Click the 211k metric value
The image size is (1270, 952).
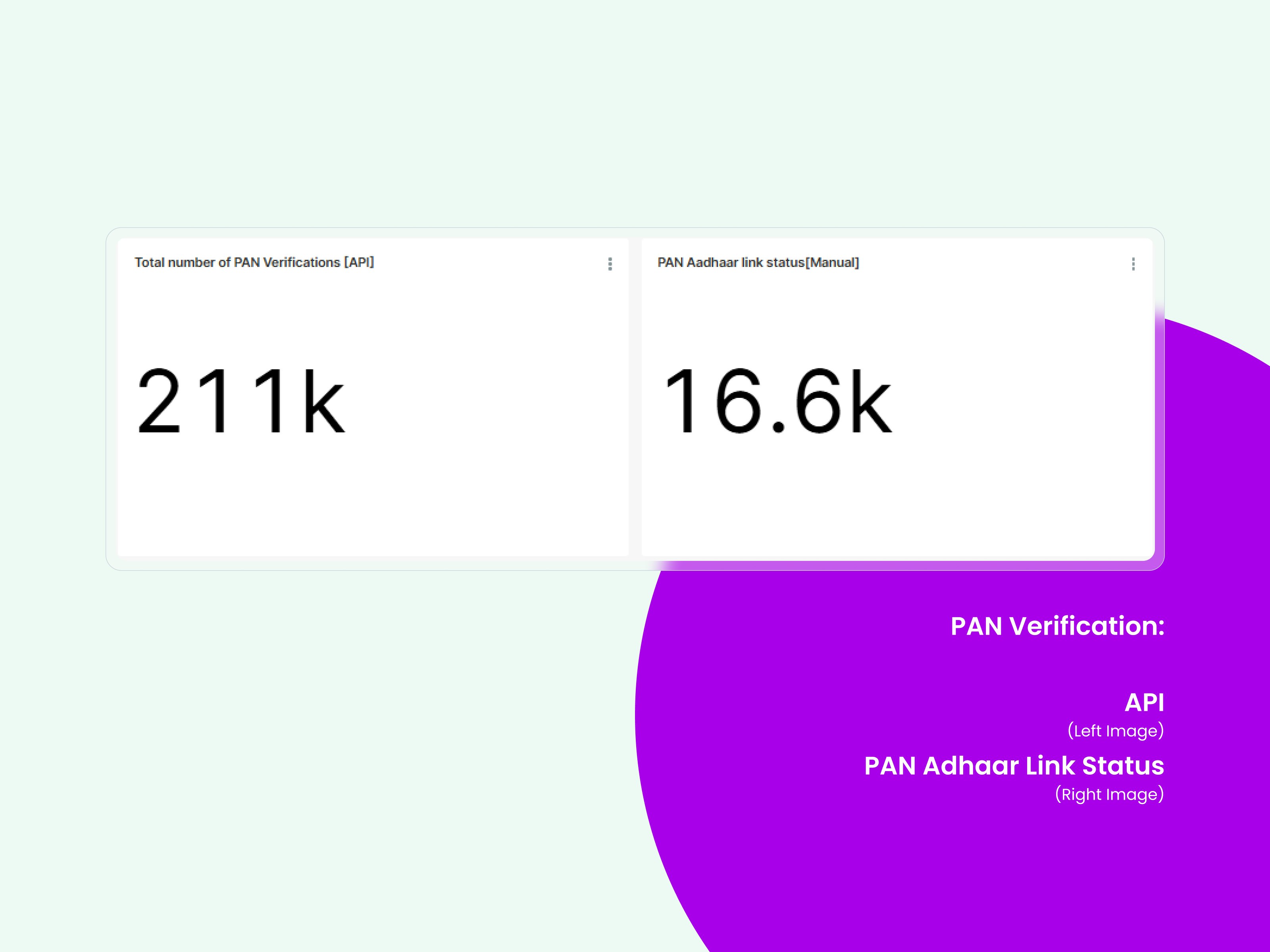point(241,401)
